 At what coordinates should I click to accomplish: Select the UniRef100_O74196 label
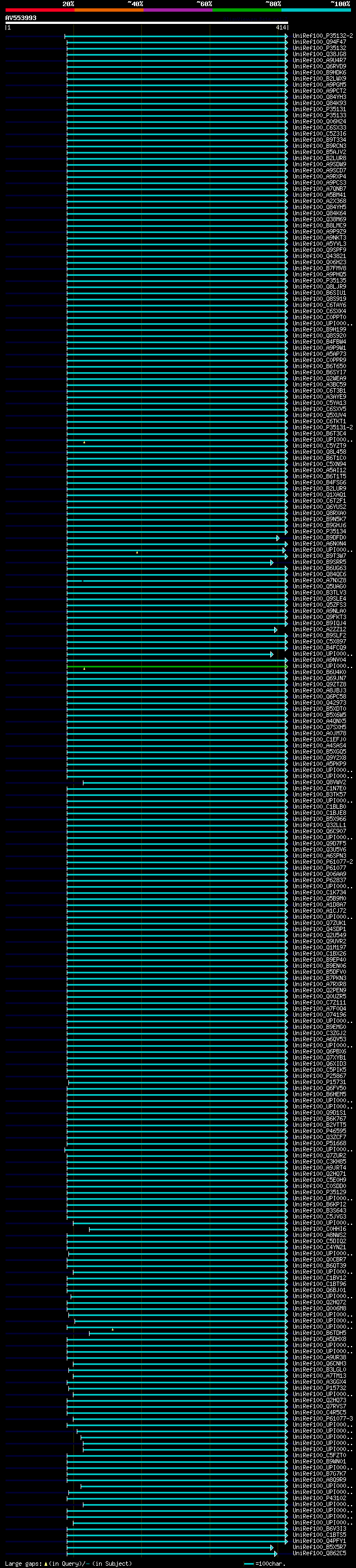319,1015
